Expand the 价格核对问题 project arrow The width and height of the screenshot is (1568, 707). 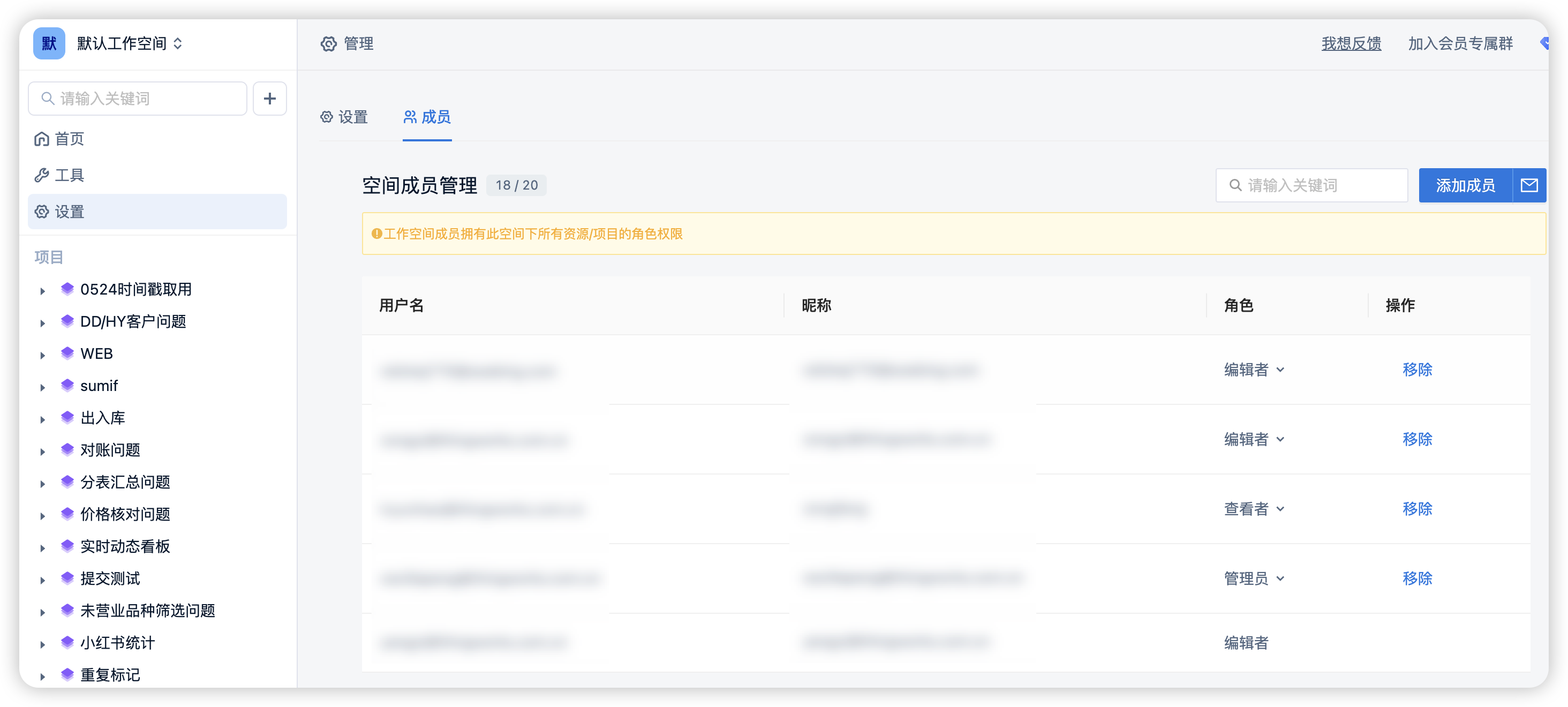pos(43,516)
